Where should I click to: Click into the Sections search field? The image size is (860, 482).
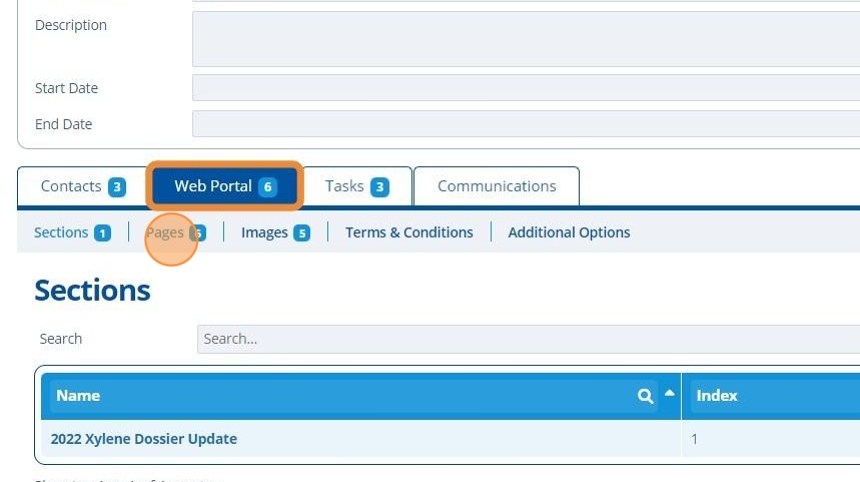[x=520, y=339]
